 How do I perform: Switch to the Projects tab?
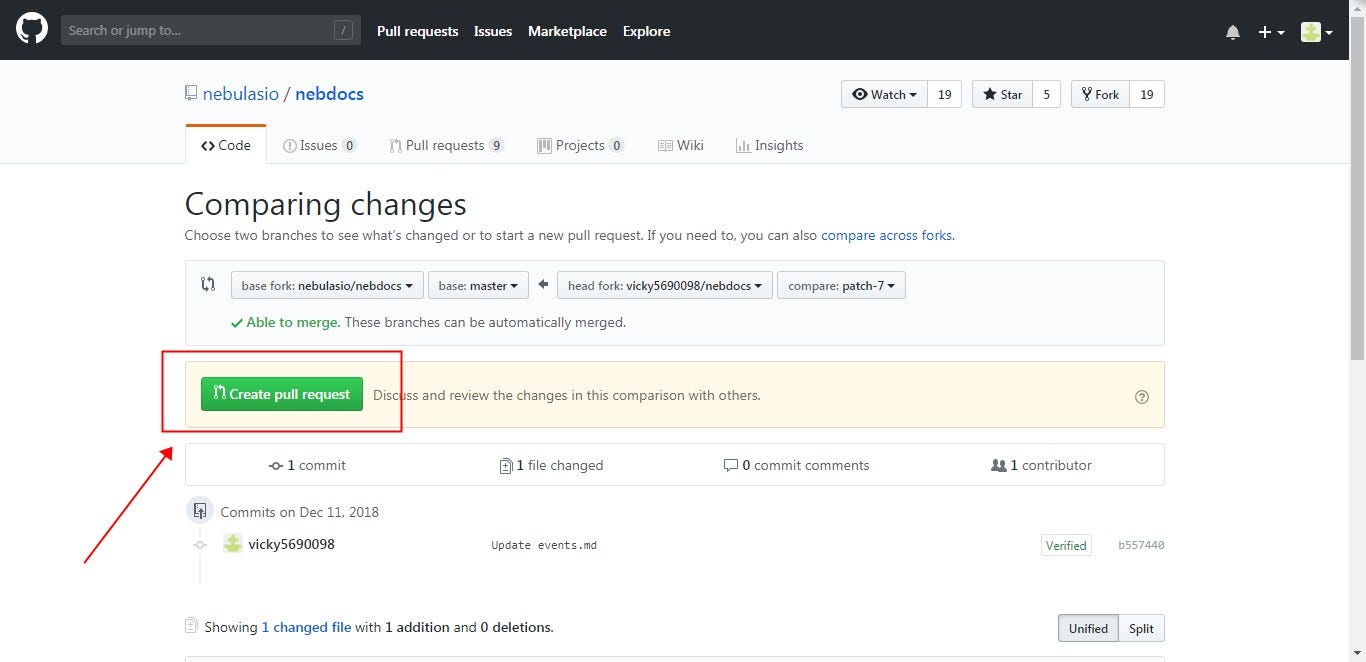pyautogui.click(x=580, y=145)
